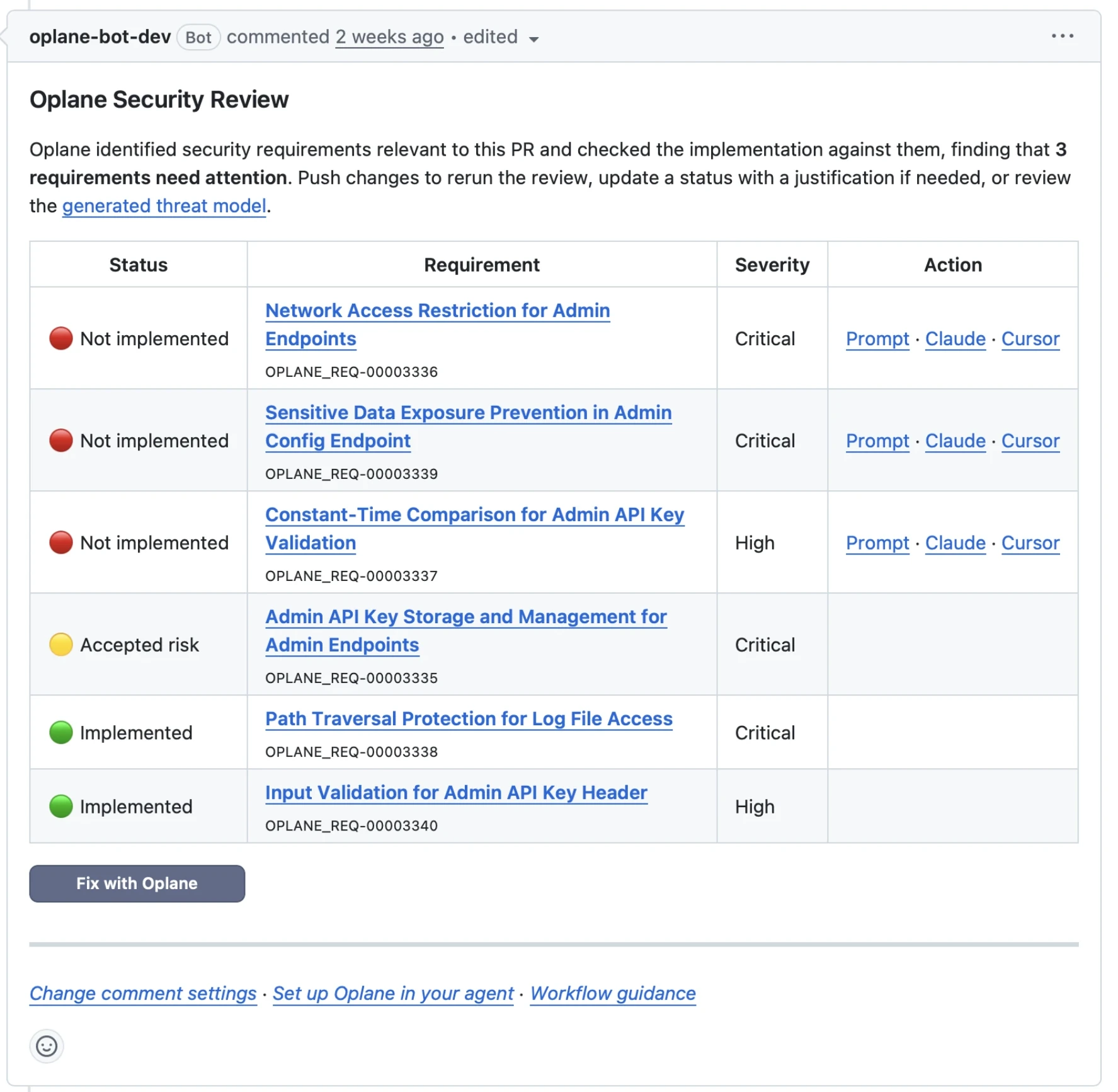Click the Status column header
The height and width of the screenshot is (1092, 1118).
(x=139, y=265)
